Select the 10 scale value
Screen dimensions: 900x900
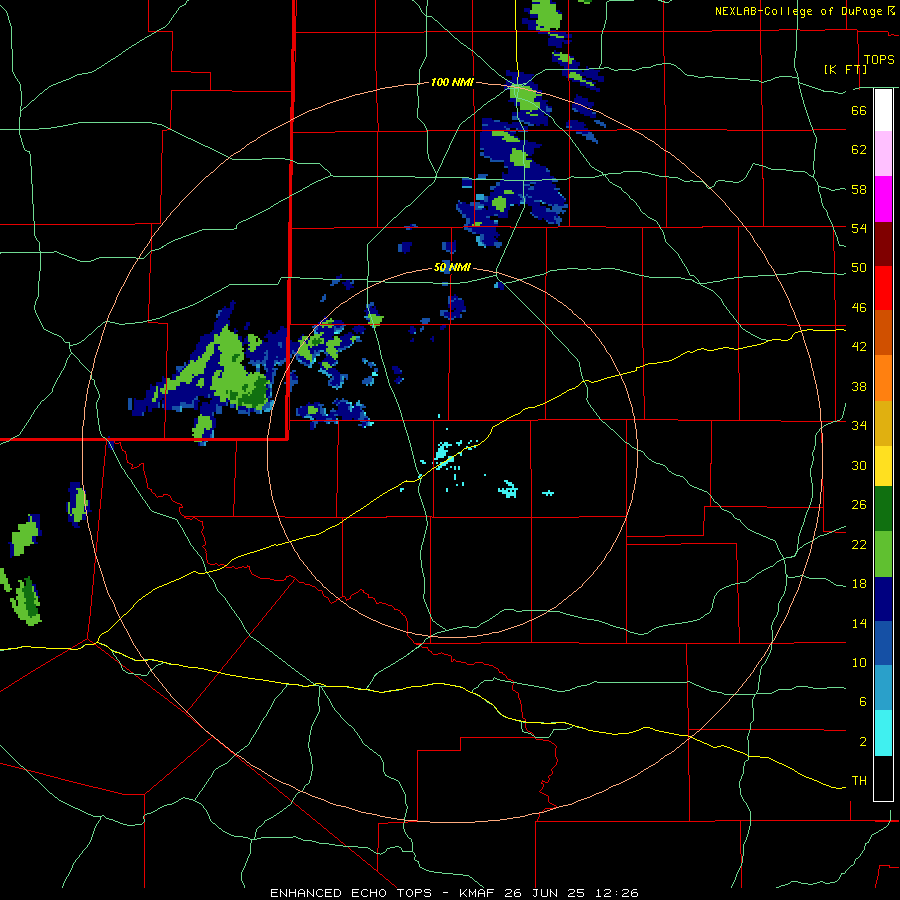coord(859,662)
